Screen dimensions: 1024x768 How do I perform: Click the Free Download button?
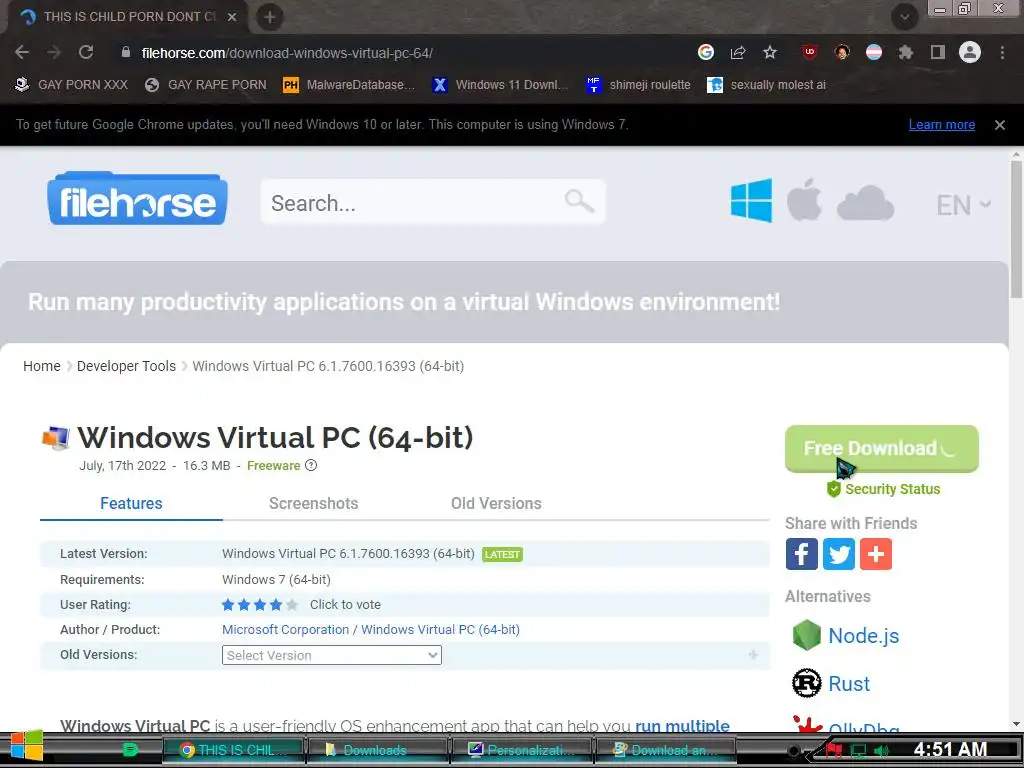pyautogui.click(x=881, y=449)
